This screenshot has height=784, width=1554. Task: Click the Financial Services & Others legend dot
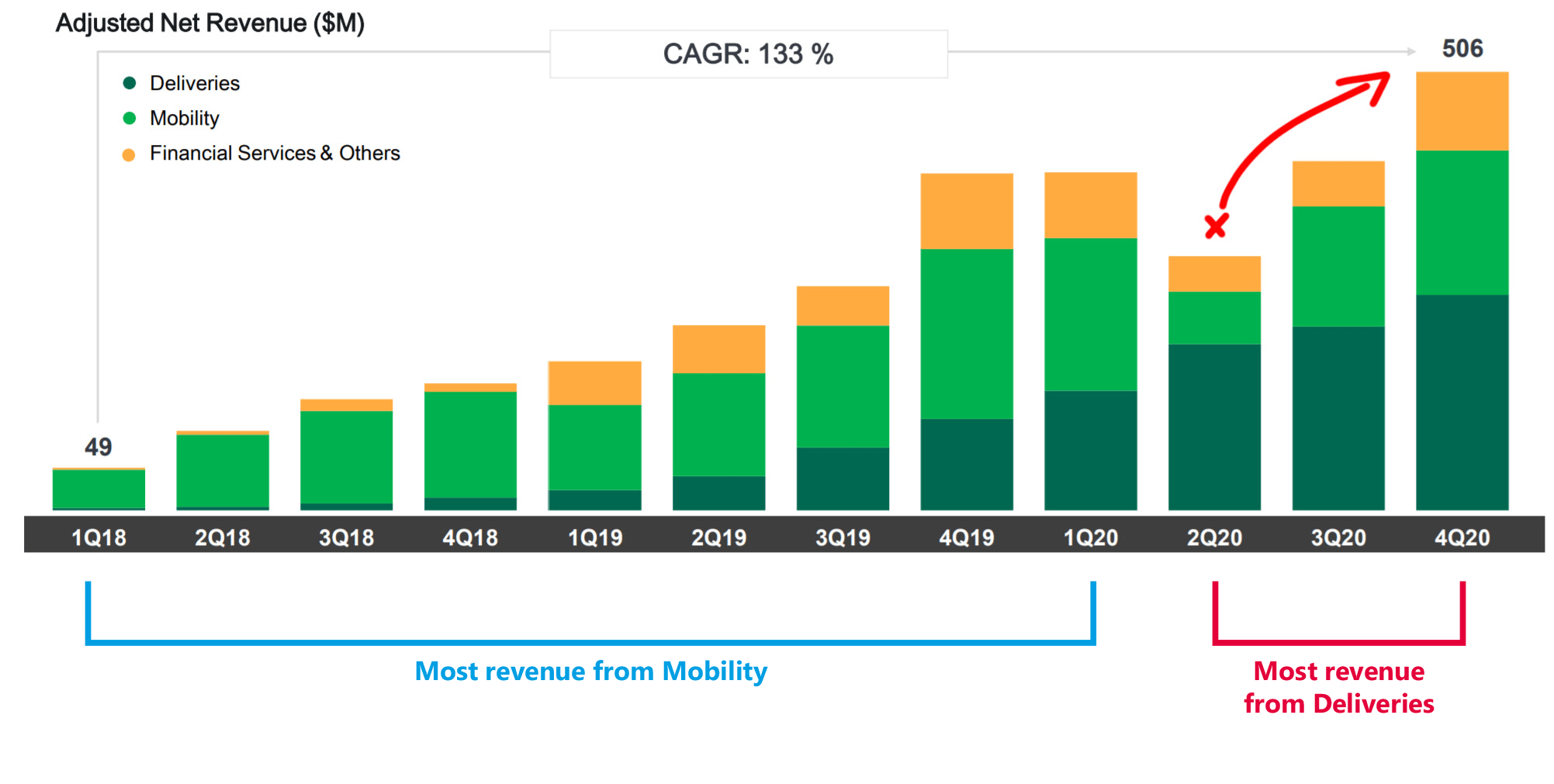[129, 153]
